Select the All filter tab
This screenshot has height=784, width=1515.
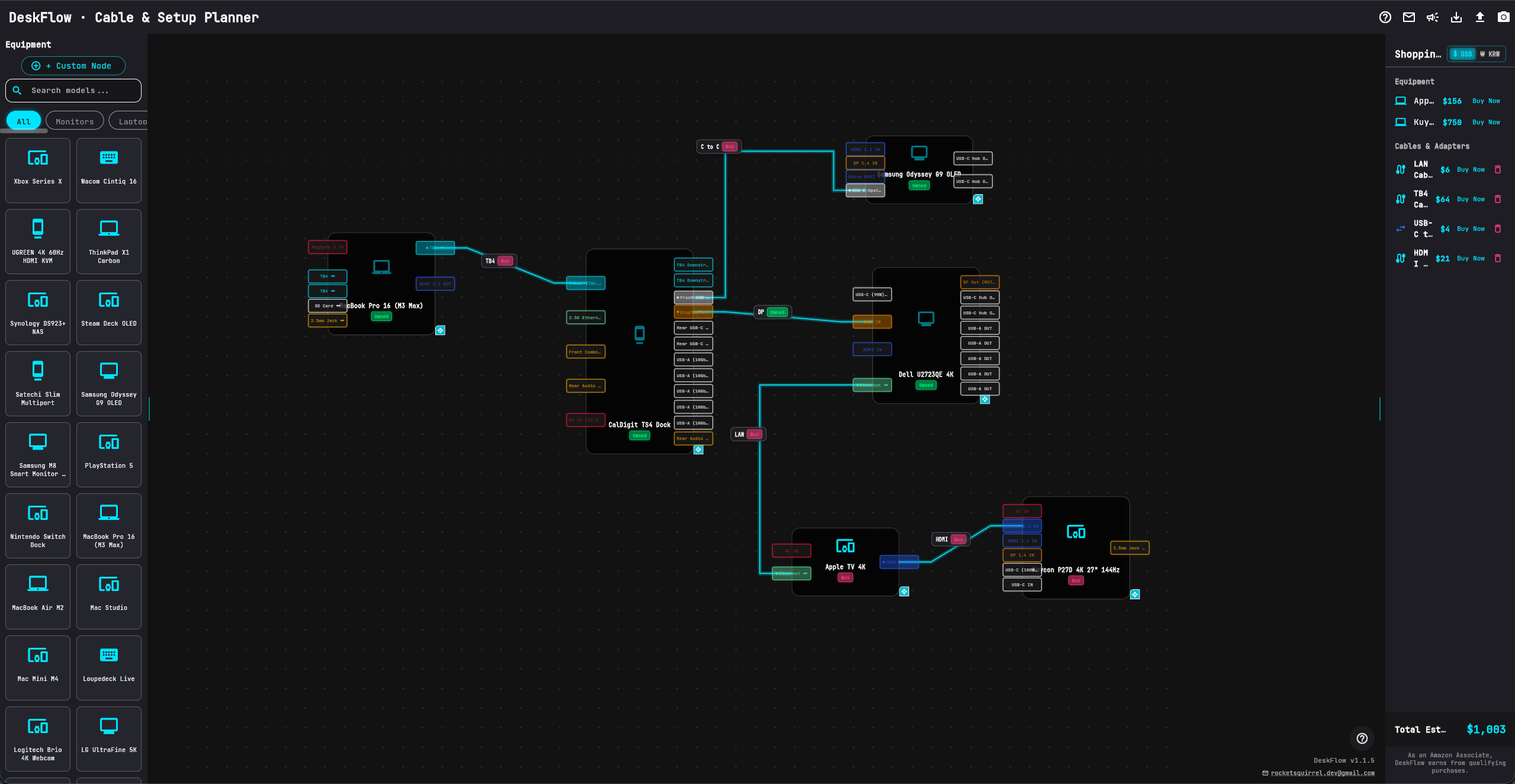[x=24, y=121]
